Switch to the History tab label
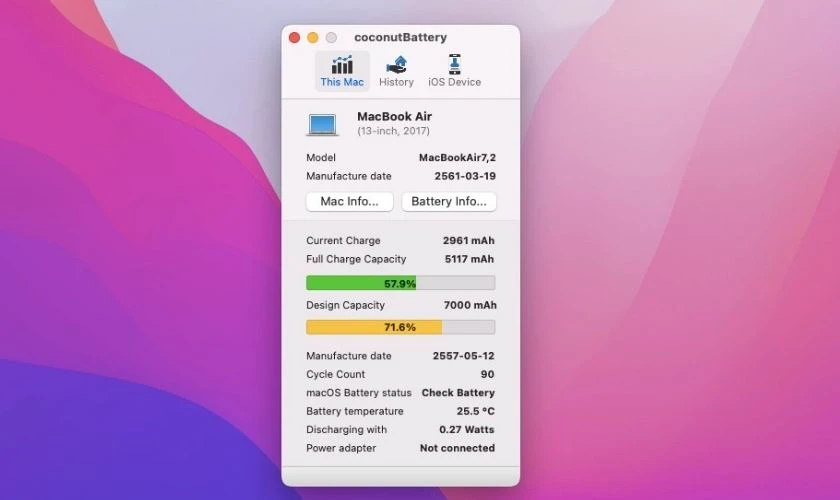 [x=396, y=82]
